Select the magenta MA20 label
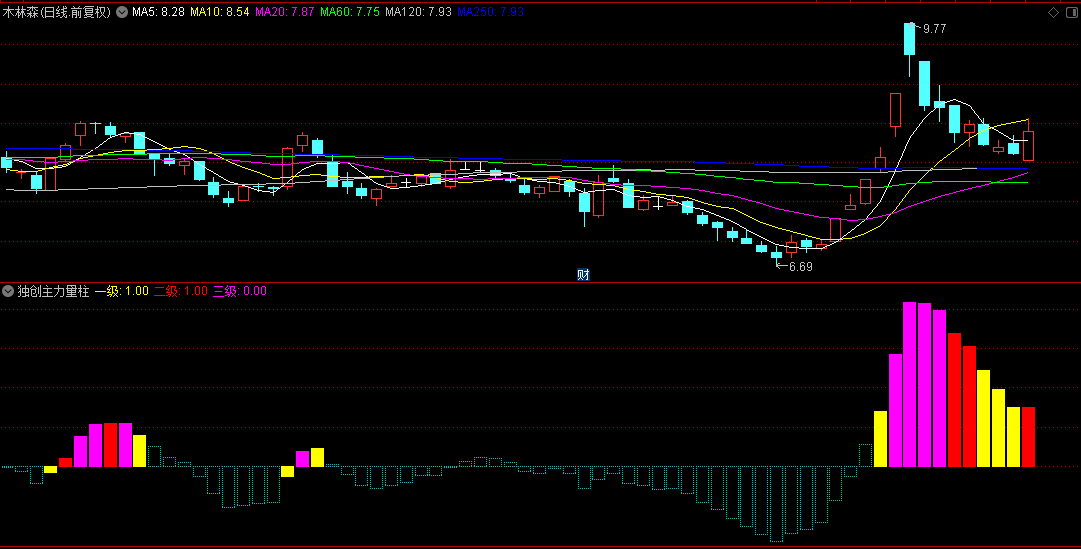Viewport: 1081px width, 549px height. point(284,12)
